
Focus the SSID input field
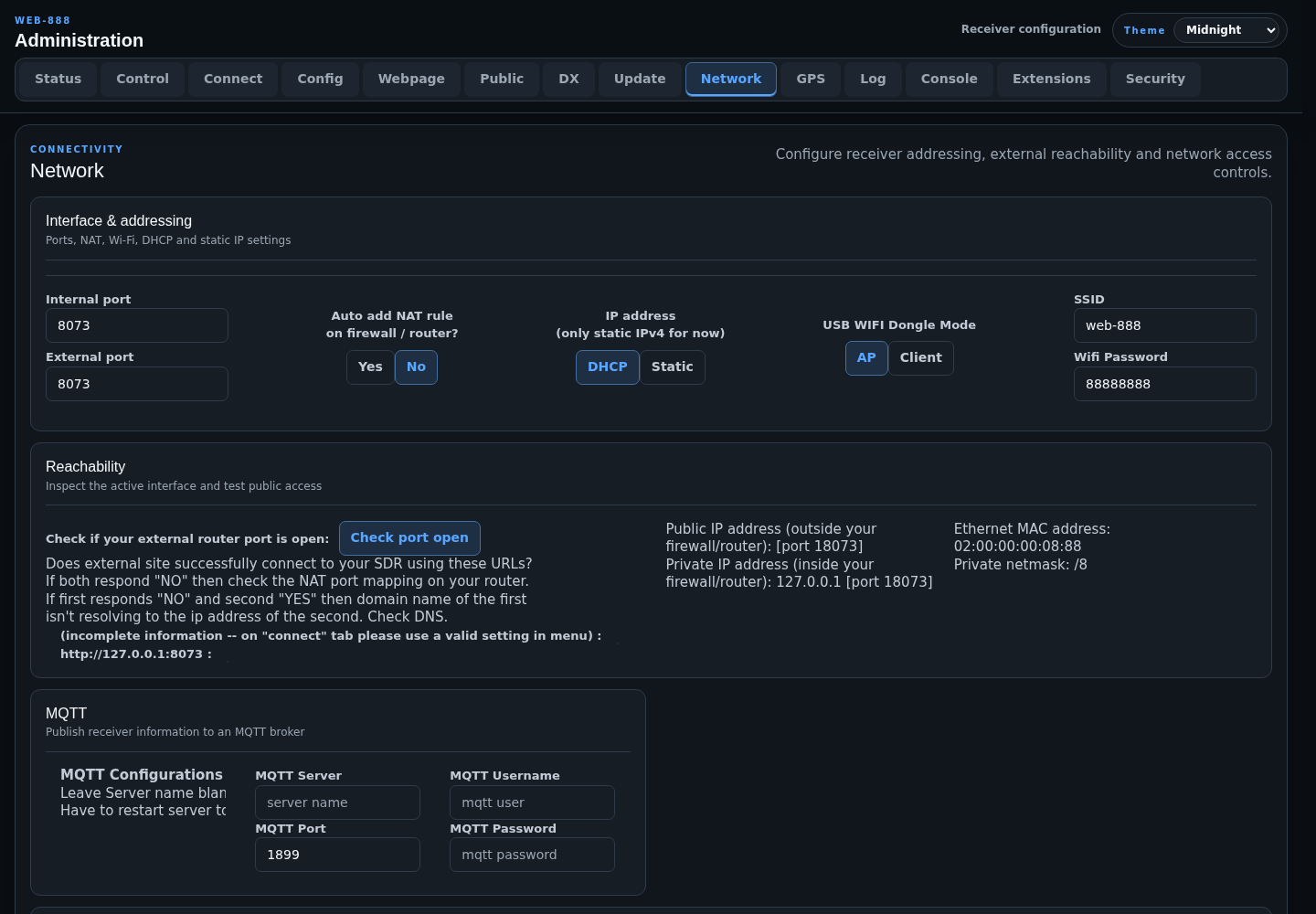tap(1165, 325)
